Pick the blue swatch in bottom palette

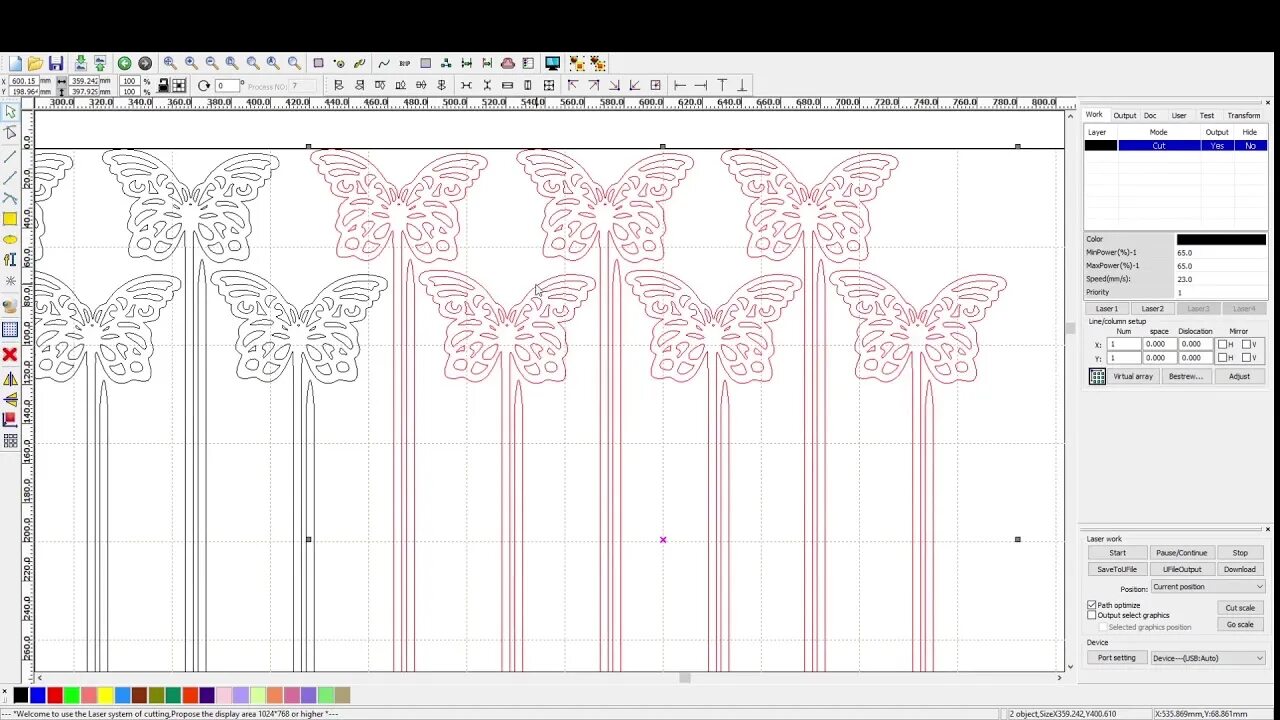(x=37, y=695)
